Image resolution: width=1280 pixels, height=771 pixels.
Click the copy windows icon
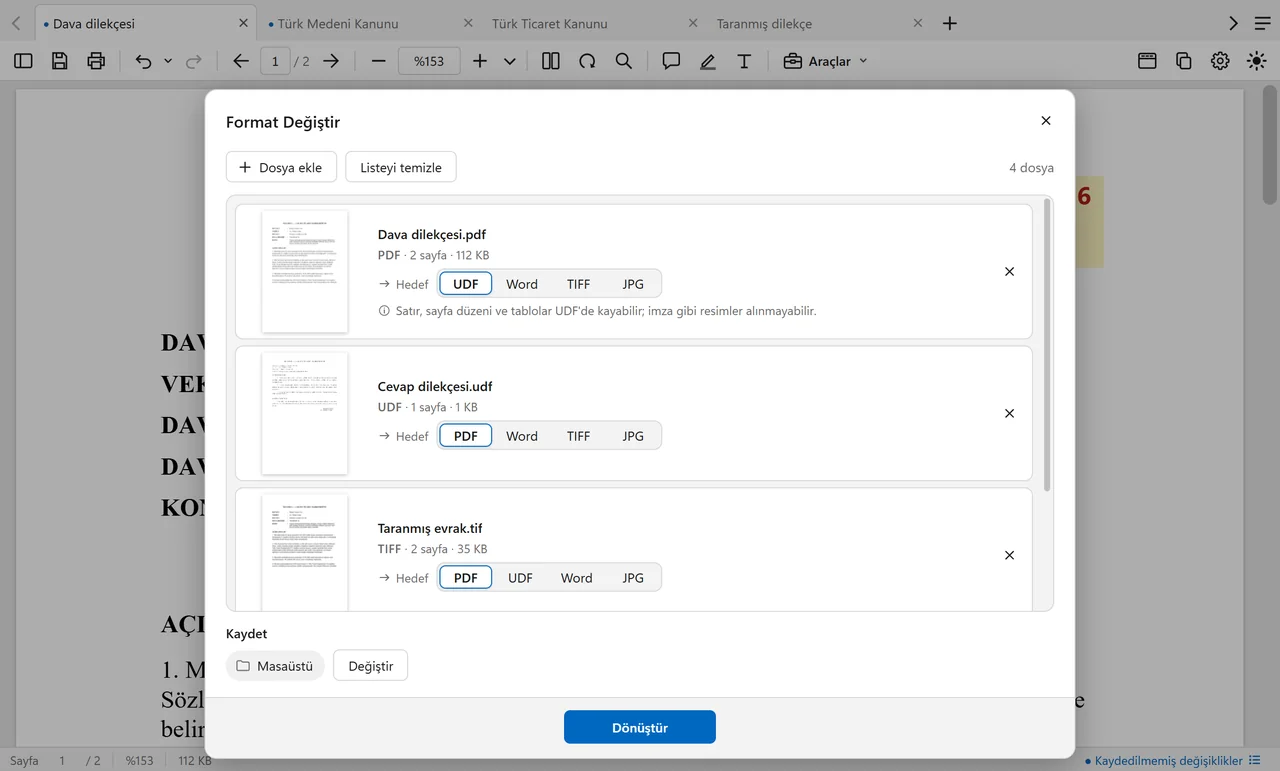(1184, 61)
